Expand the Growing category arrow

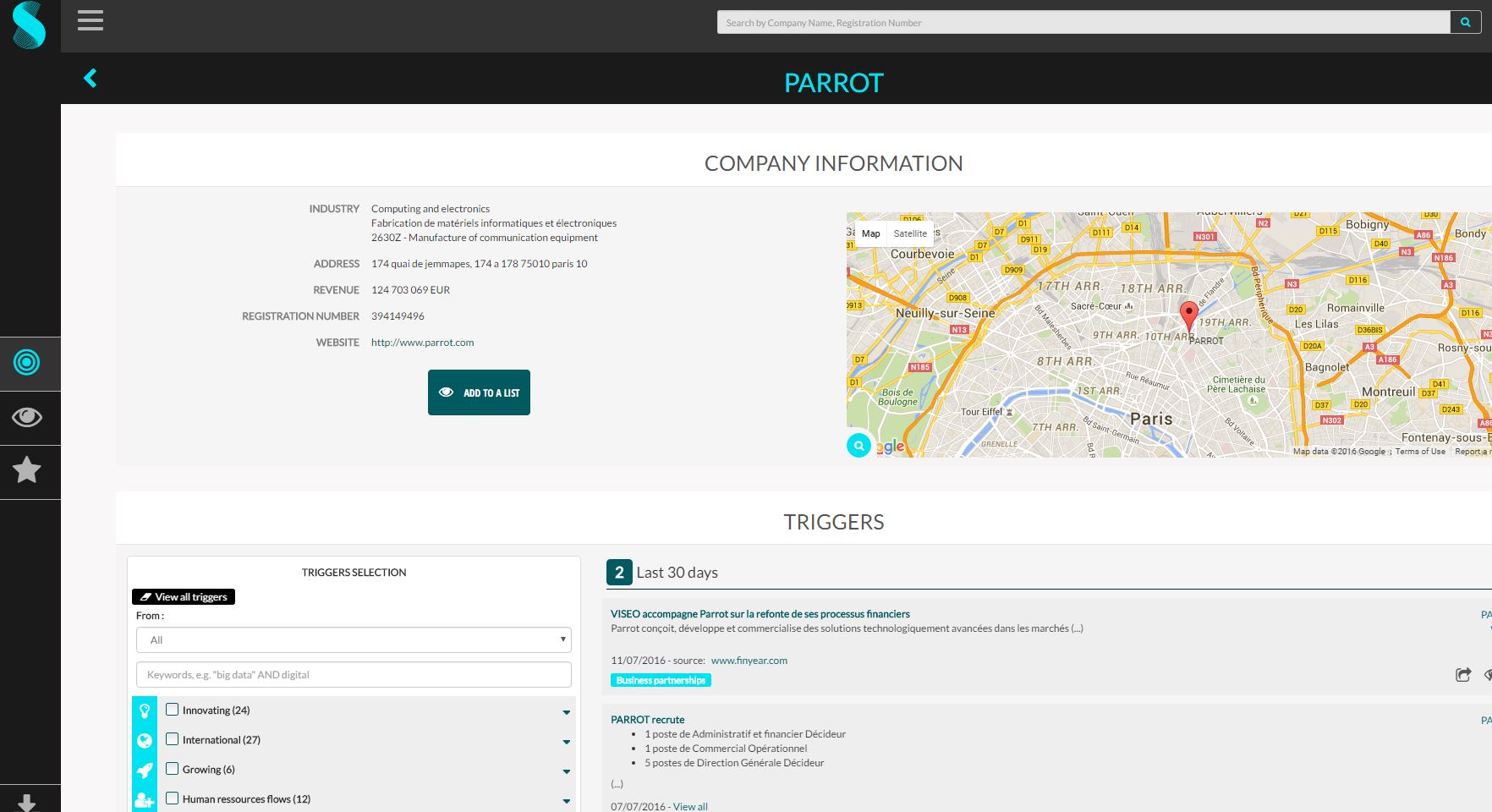(x=566, y=771)
